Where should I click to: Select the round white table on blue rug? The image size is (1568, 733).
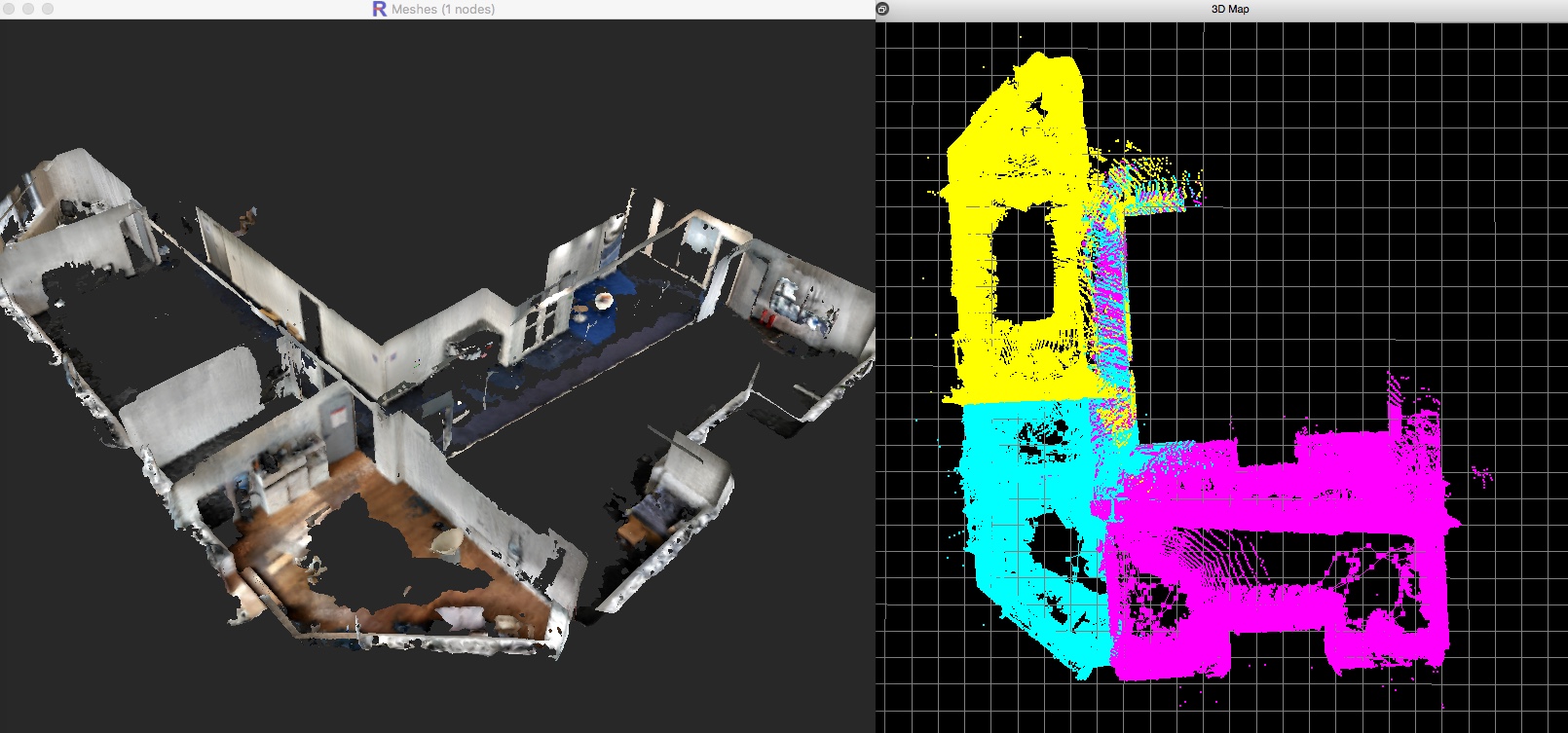tap(603, 301)
